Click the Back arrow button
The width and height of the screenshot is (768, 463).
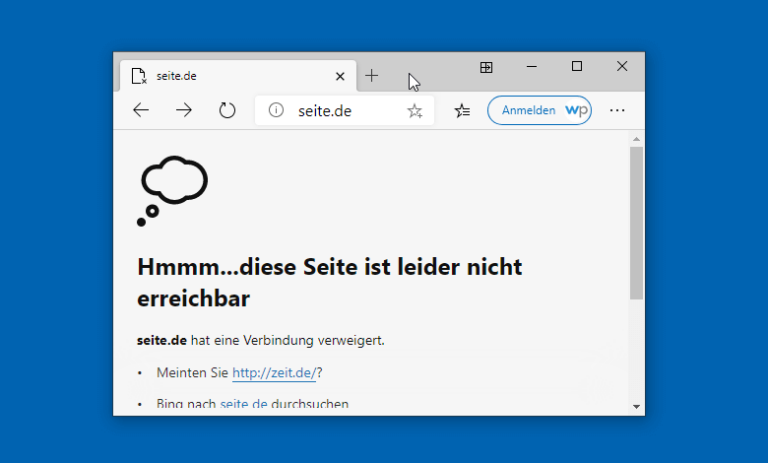point(141,111)
